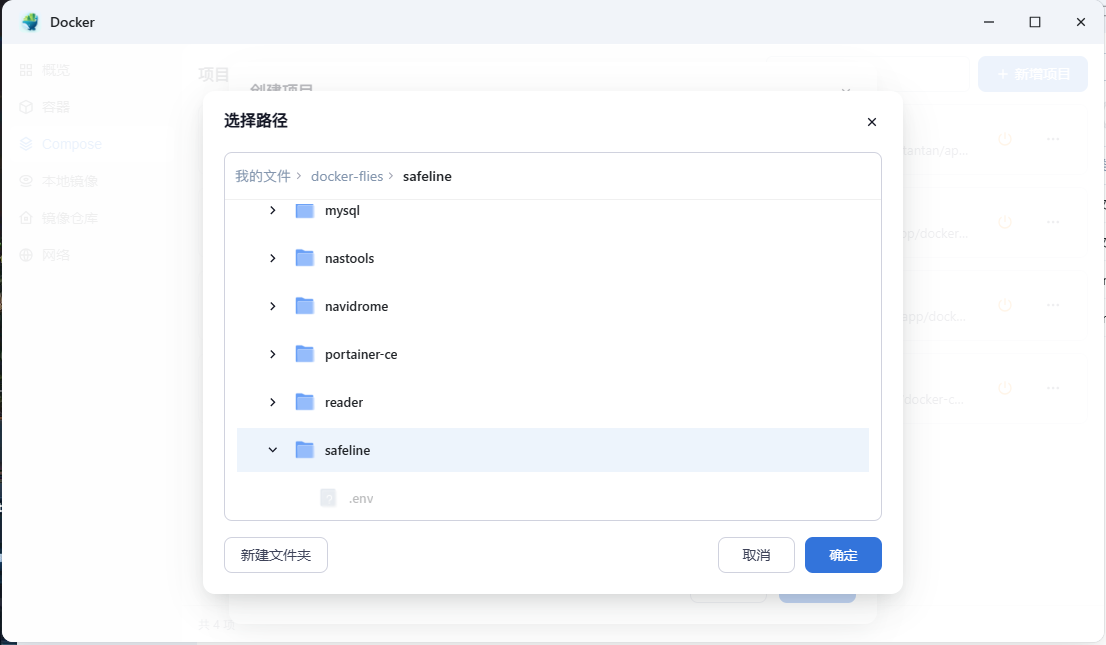Click the portainer-ce folder icon

click(x=305, y=354)
